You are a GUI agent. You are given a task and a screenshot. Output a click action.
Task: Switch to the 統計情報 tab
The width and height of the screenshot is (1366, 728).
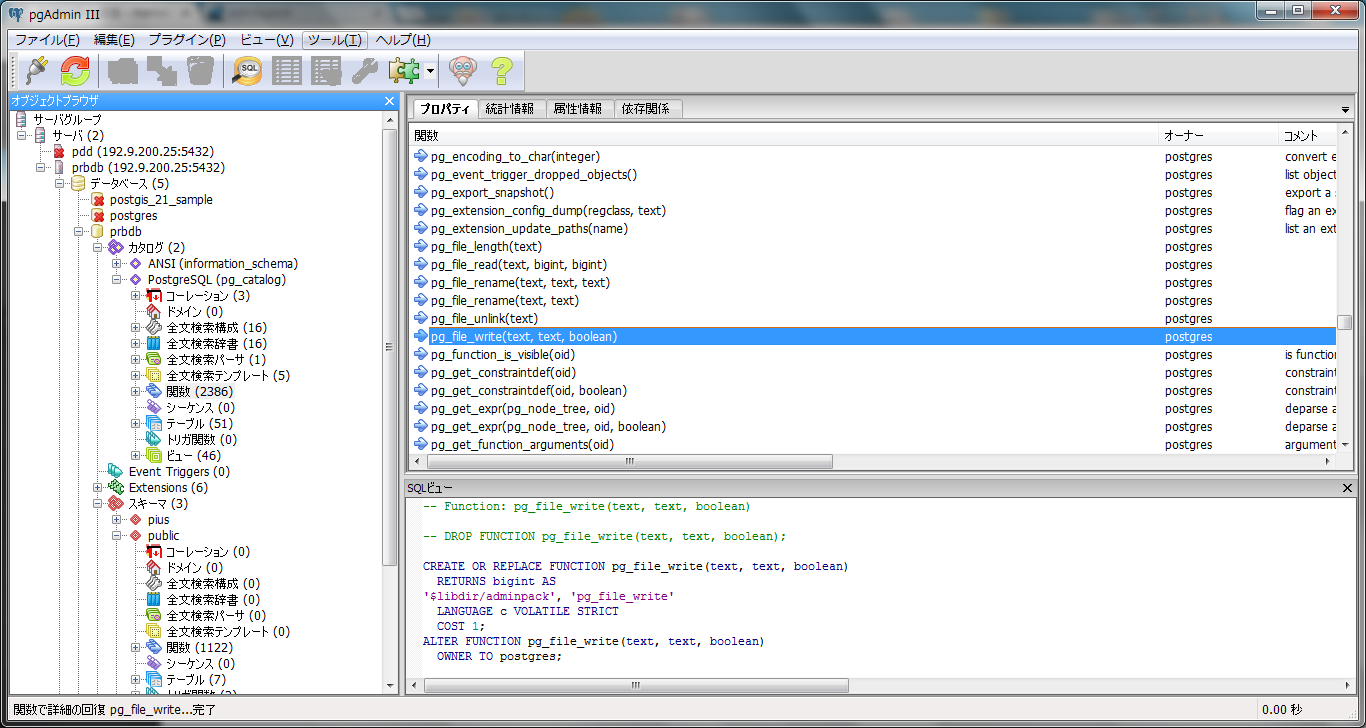(x=510, y=109)
